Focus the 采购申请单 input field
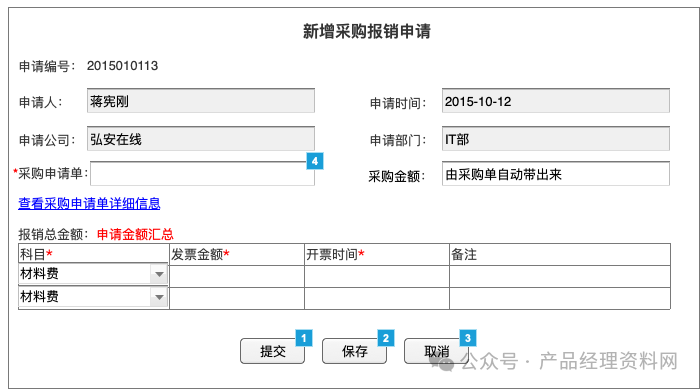Viewport: 700px width, 389px height. click(202, 173)
